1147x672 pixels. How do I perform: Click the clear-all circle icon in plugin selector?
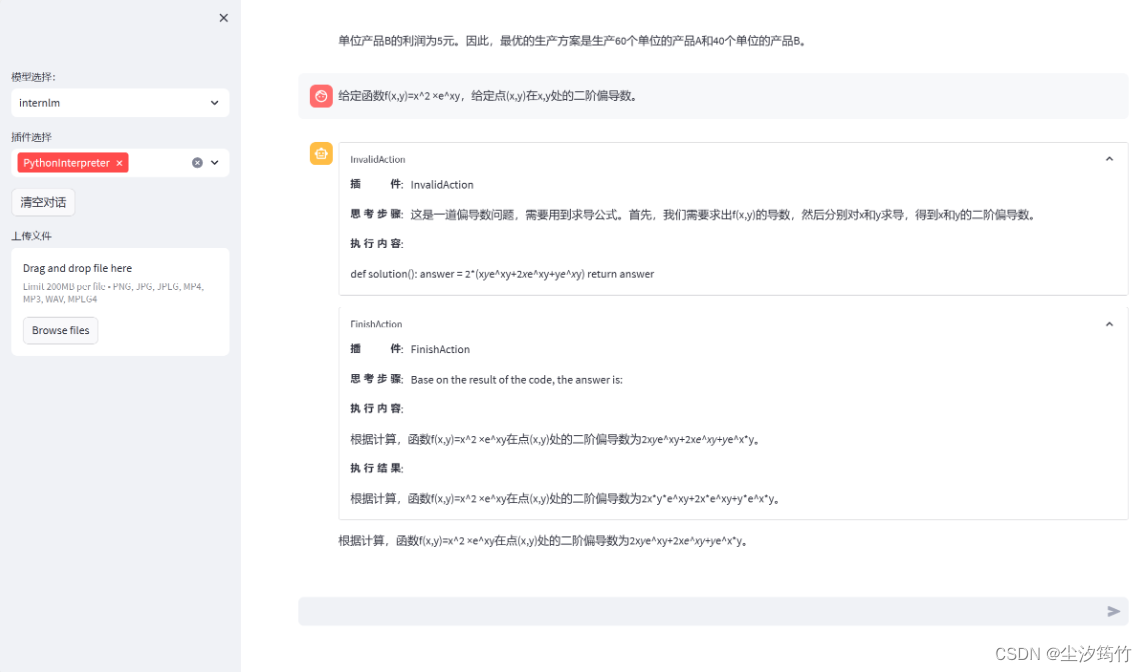click(x=196, y=162)
